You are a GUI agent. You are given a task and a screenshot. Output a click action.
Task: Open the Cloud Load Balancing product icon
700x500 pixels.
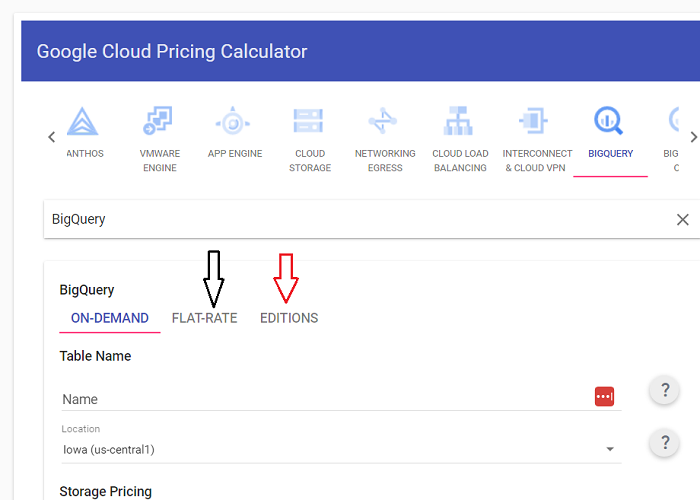[x=458, y=121]
